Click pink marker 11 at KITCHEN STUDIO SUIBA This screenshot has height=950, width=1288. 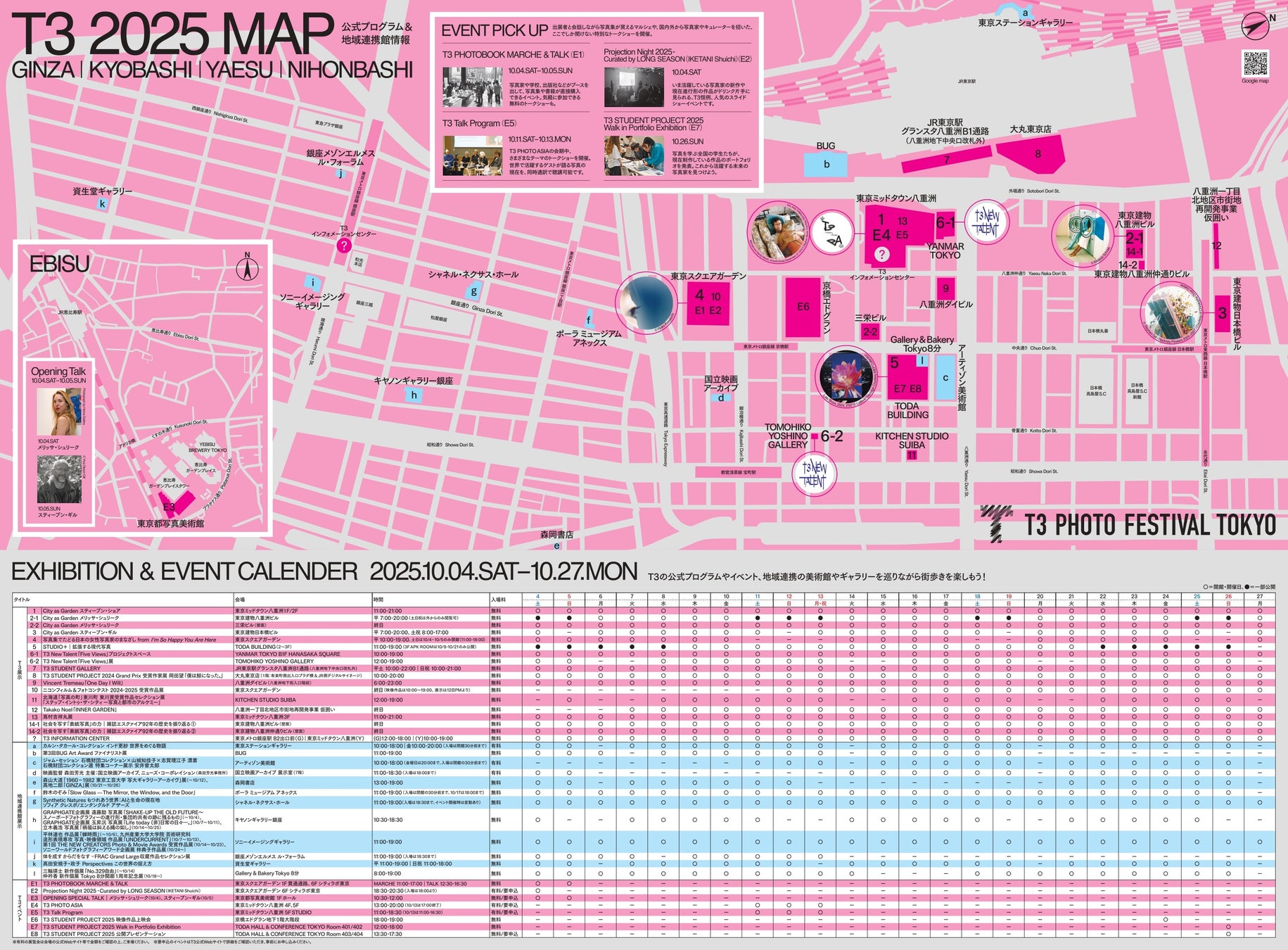tap(912, 455)
